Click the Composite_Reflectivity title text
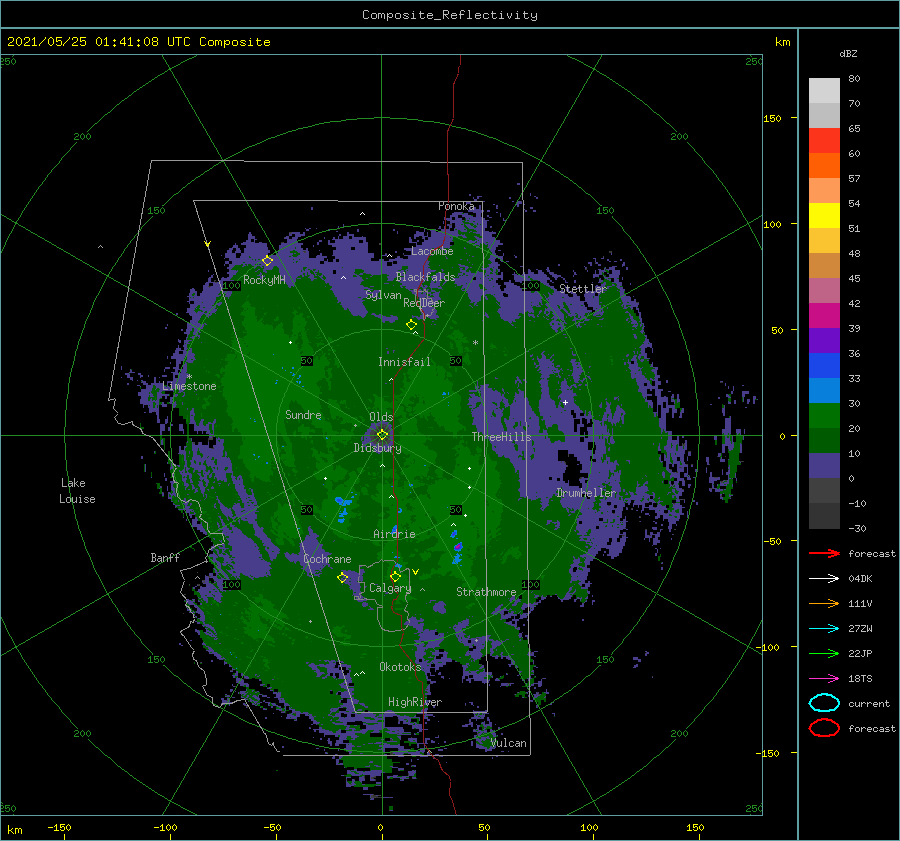Image resolution: width=900 pixels, height=841 pixels. click(x=450, y=15)
